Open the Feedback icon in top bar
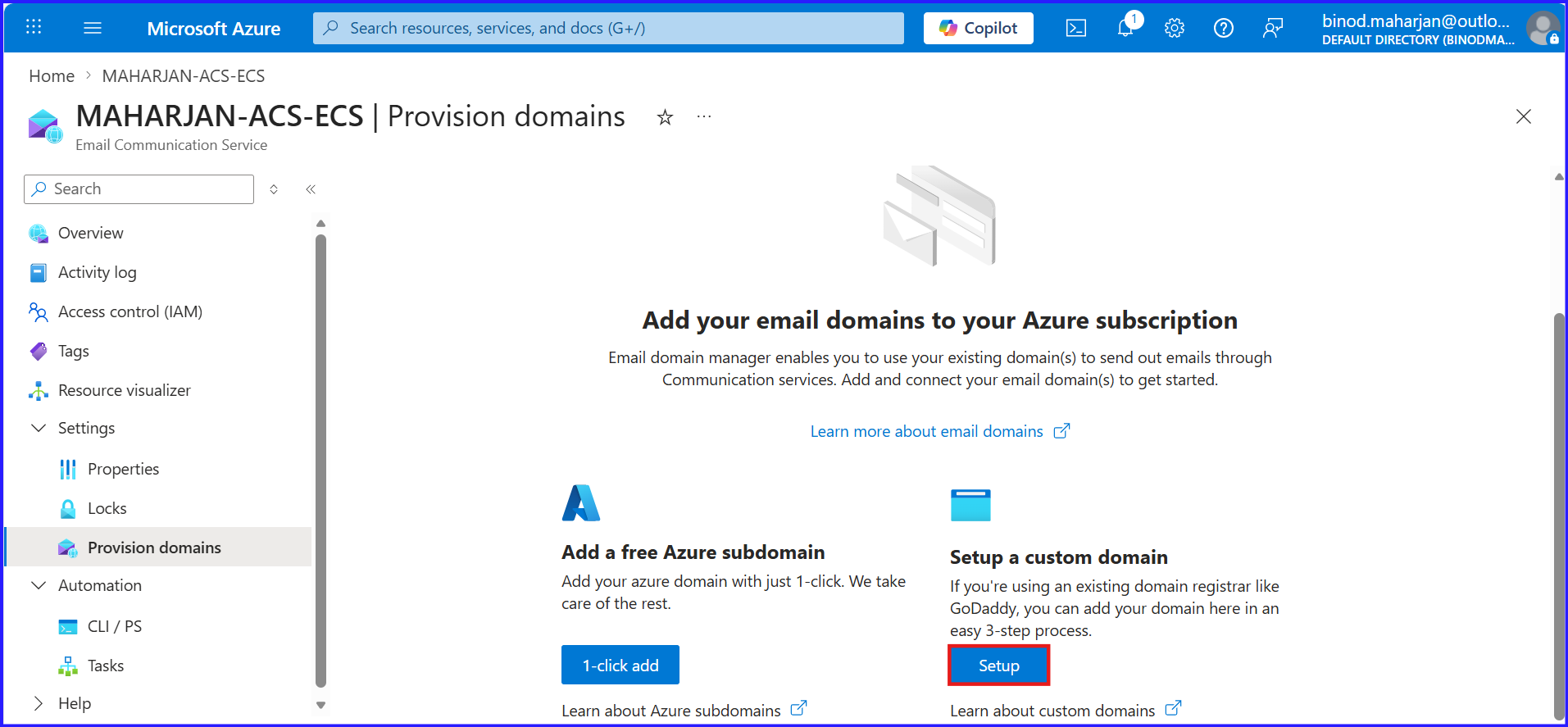Viewport: 1568px width, 727px height. [1273, 28]
